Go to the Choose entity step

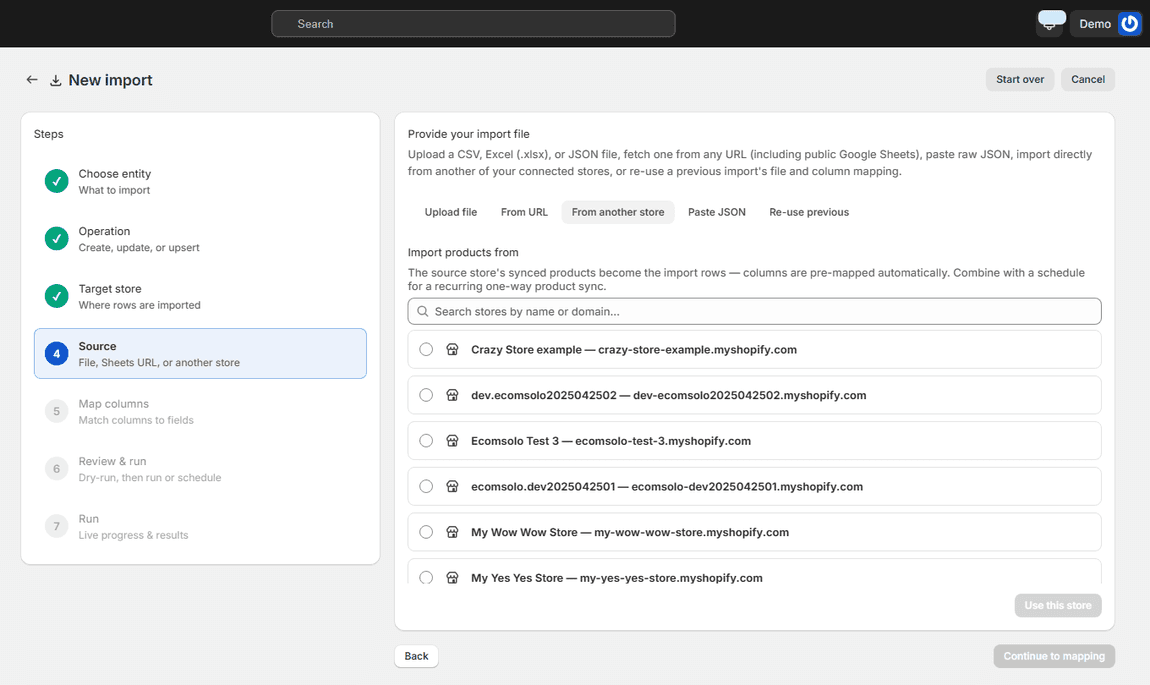click(x=199, y=181)
